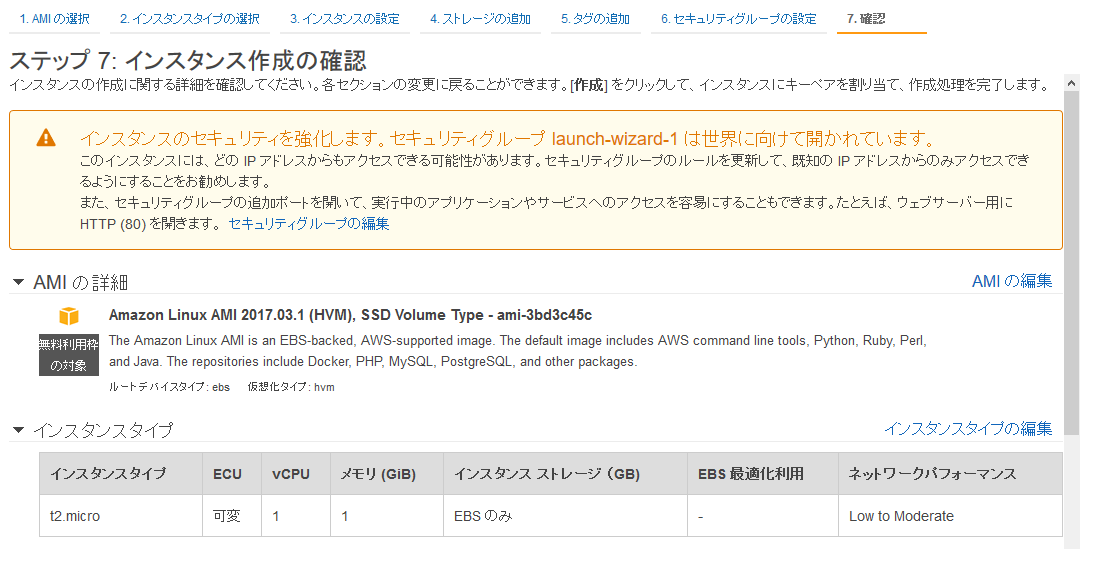This screenshot has width=1095, height=564.
Task: Switch to tab 3. インスタンスの設定
Action: pyautogui.click(x=345, y=19)
